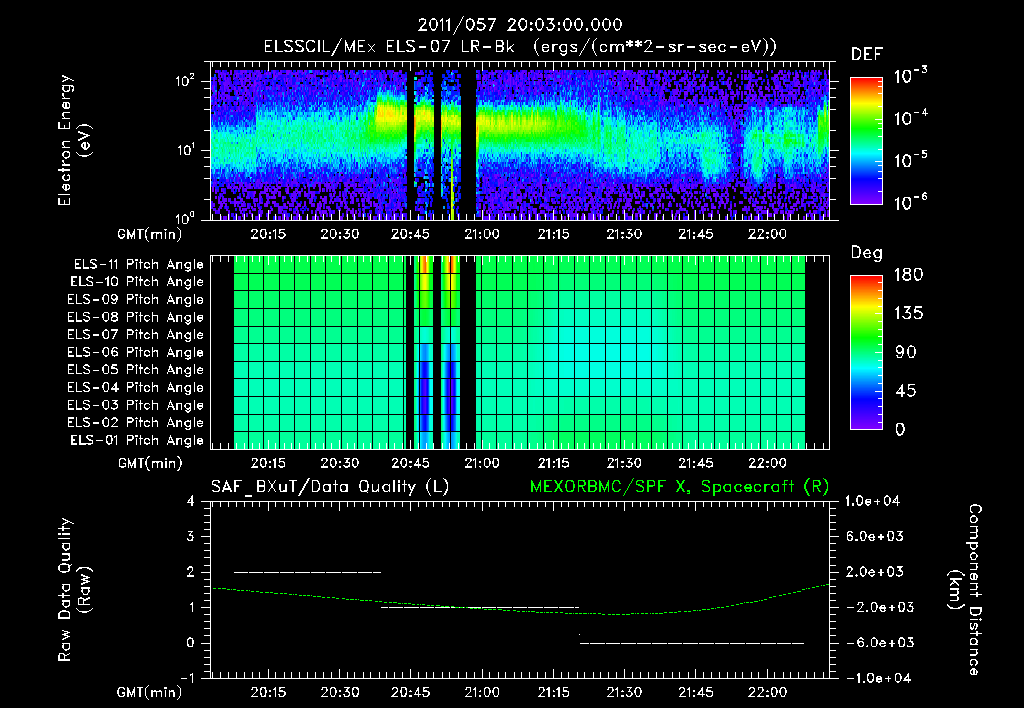The image size is (1024, 708).
Task: Click the 20:45 tick label under pitch angle panel
Action: tap(410, 463)
